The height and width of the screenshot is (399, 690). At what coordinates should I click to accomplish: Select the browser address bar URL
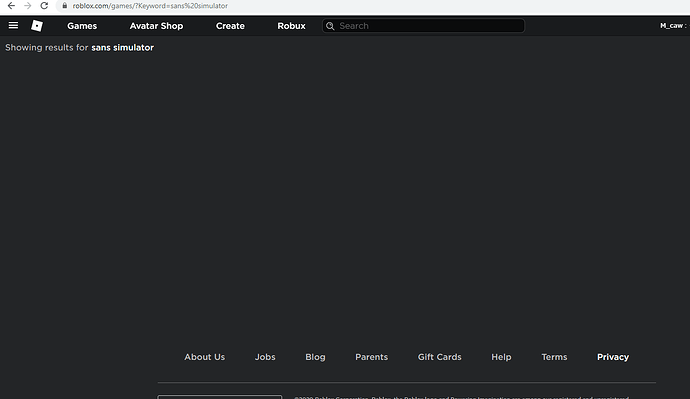tap(150, 6)
